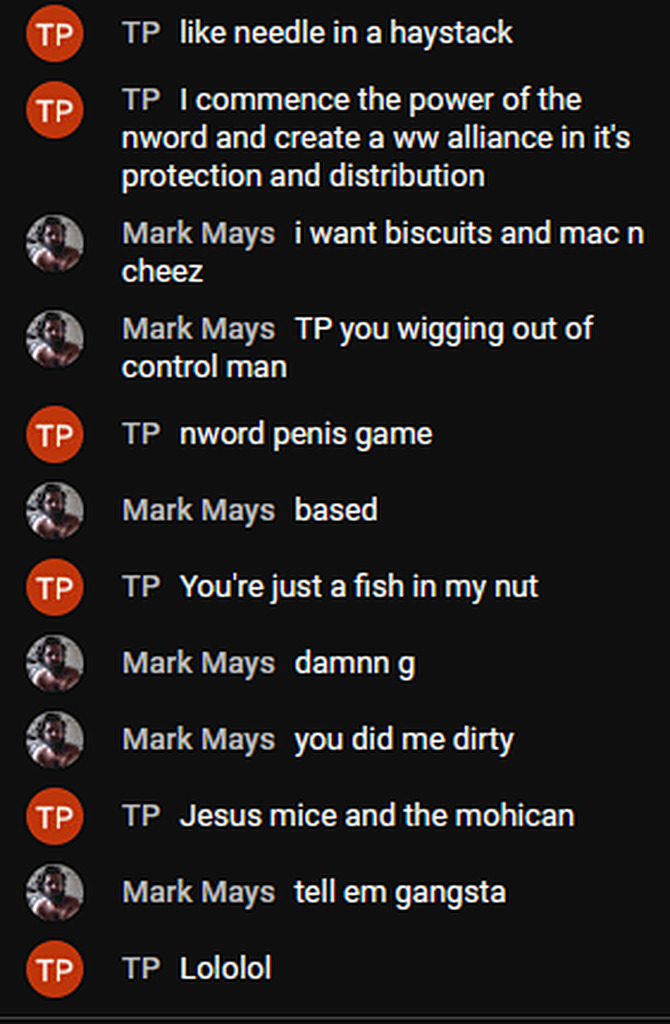Click TP avatar beside 'Jesus mice and the mohican'

point(55,816)
